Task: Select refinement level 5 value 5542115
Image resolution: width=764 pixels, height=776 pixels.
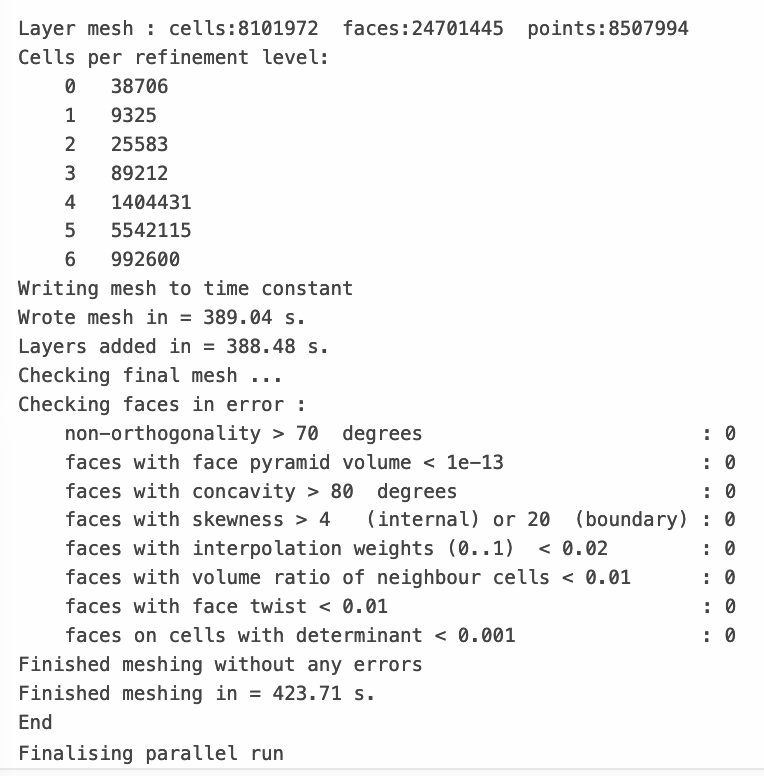Action: (151, 231)
